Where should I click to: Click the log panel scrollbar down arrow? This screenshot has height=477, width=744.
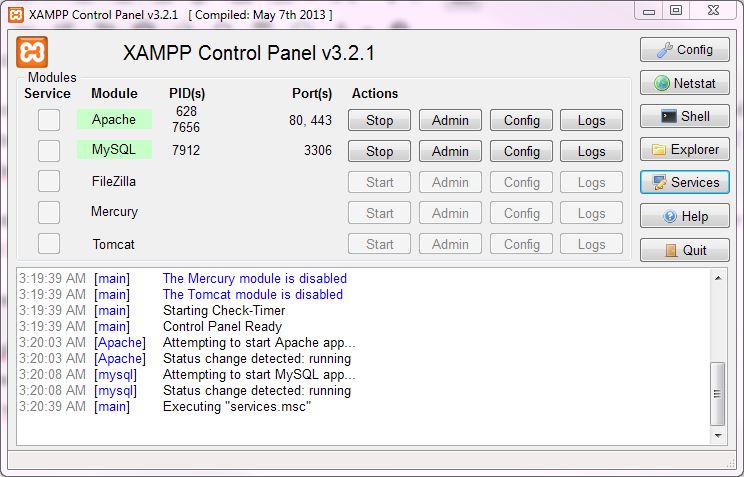click(x=718, y=437)
